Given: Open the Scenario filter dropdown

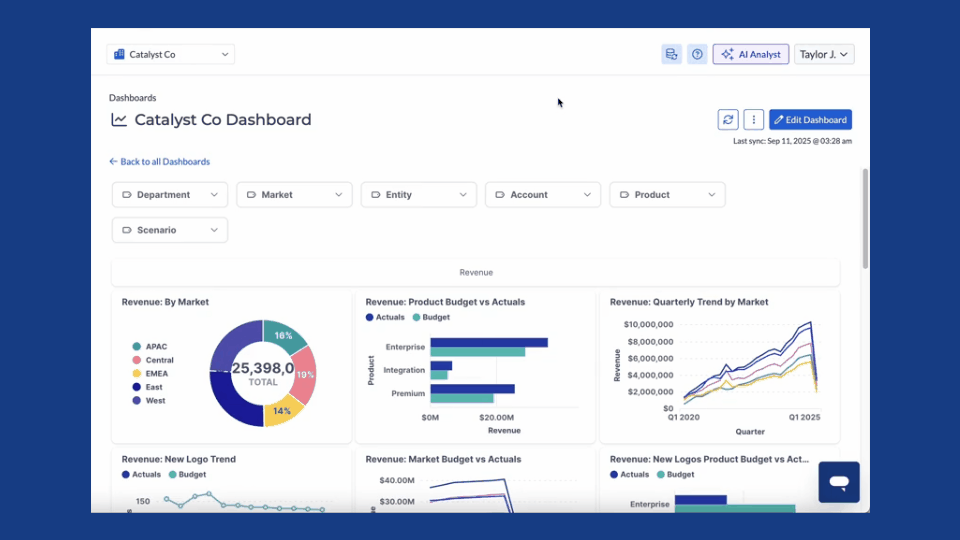Looking at the screenshot, I should click(170, 230).
